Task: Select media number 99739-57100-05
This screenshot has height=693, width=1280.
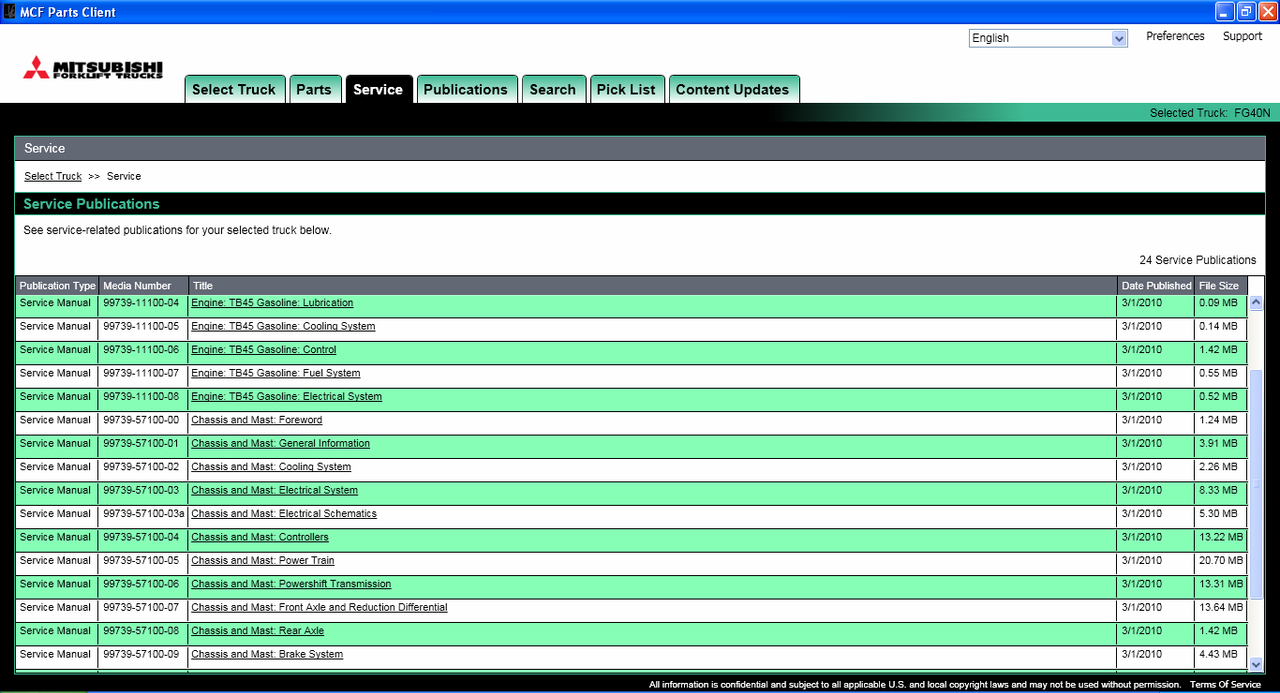Action: [143, 560]
